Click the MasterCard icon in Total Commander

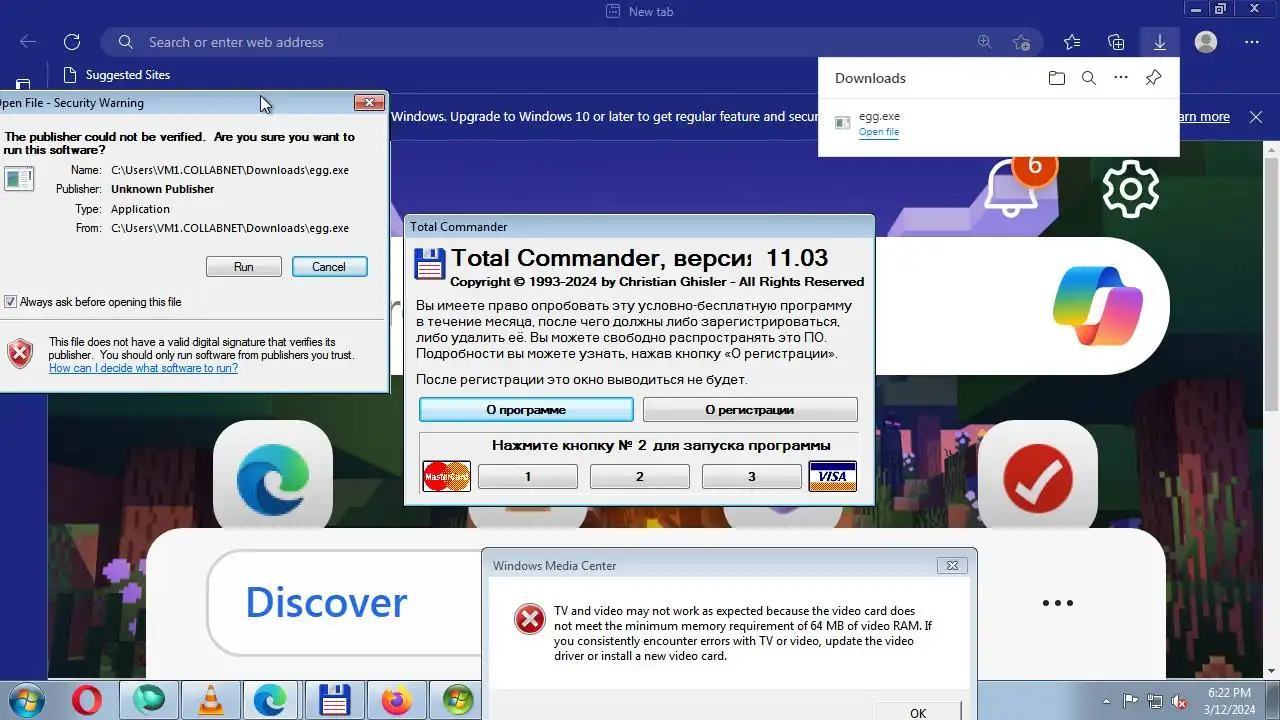[x=447, y=477]
